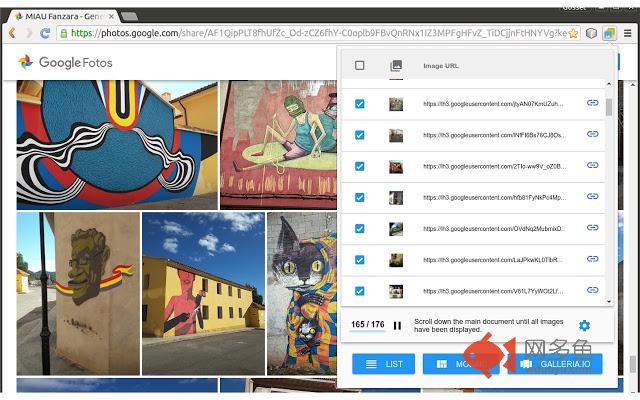640x400 pixels.
Task: Click the image list scrollbar thumb
Action: tap(609, 107)
